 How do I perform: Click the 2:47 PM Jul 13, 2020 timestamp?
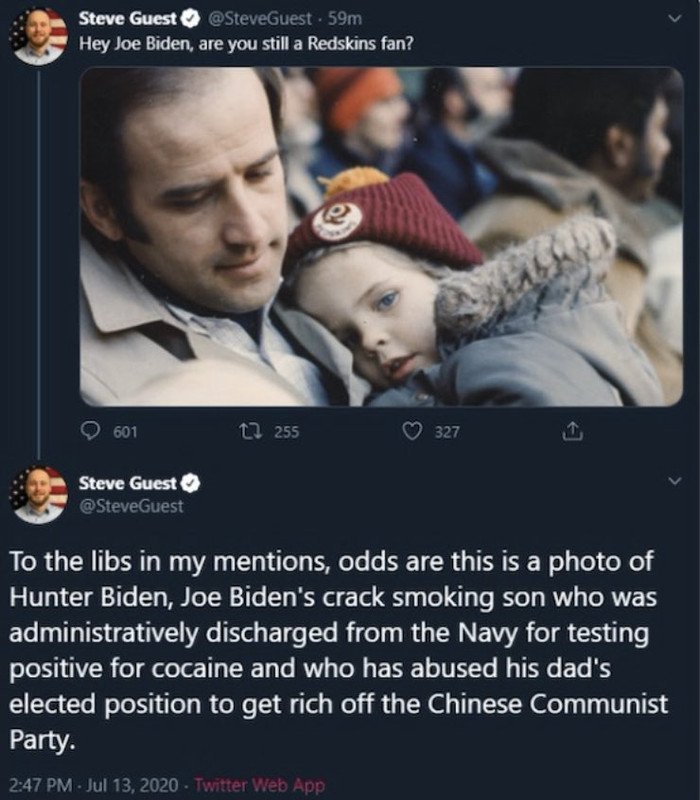(94, 785)
